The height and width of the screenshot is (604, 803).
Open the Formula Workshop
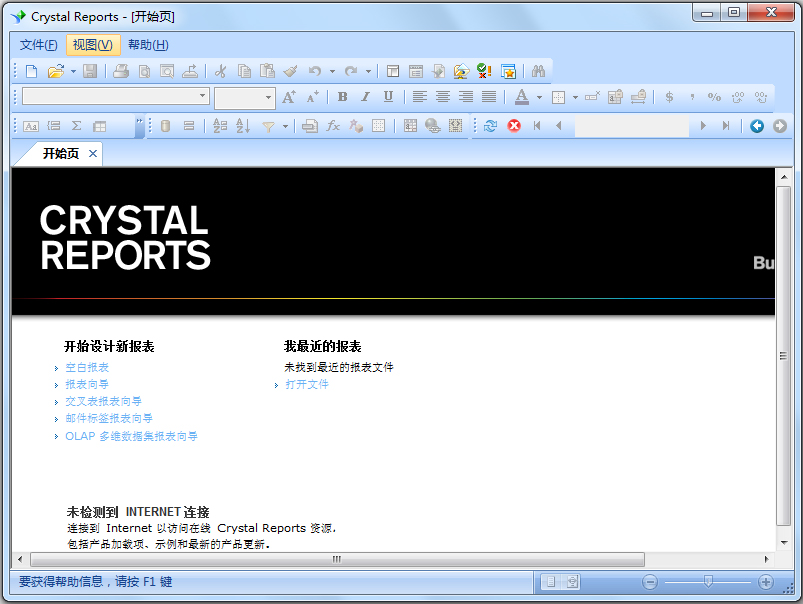tap(333, 126)
